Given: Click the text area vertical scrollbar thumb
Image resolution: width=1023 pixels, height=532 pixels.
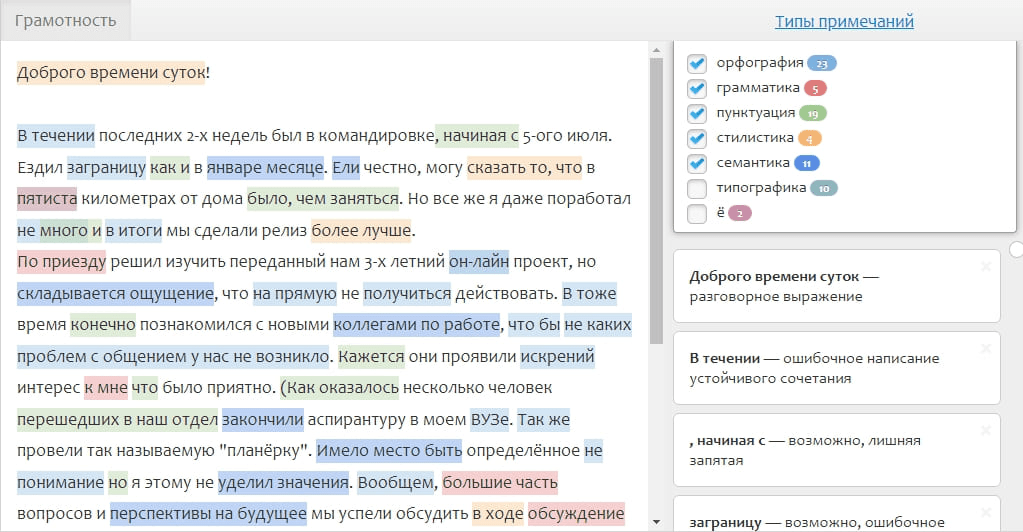Looking at the screenshot, I should [656, 201].
